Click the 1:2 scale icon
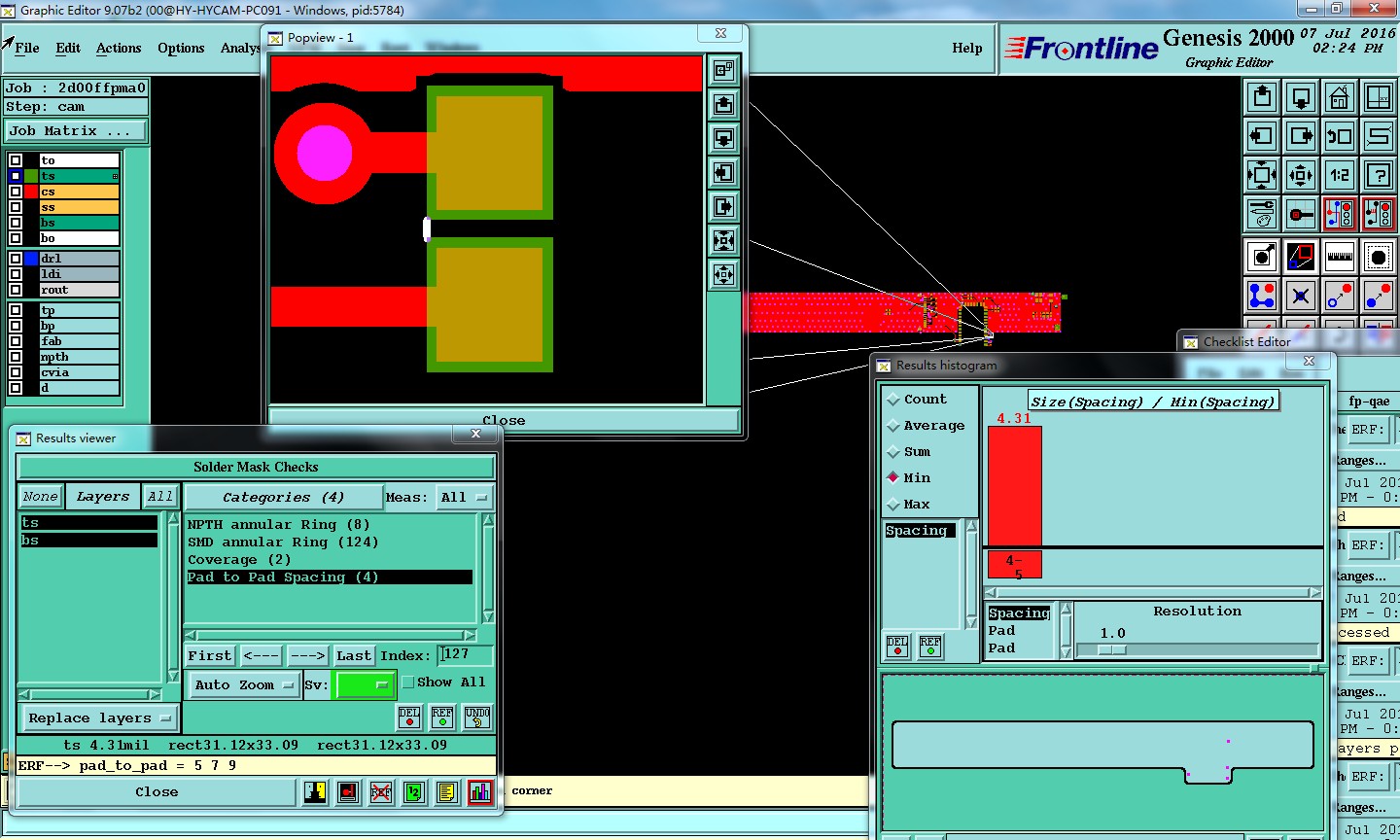Image resolution: width=1400 pixels, height=840 pixels. 1340,175
